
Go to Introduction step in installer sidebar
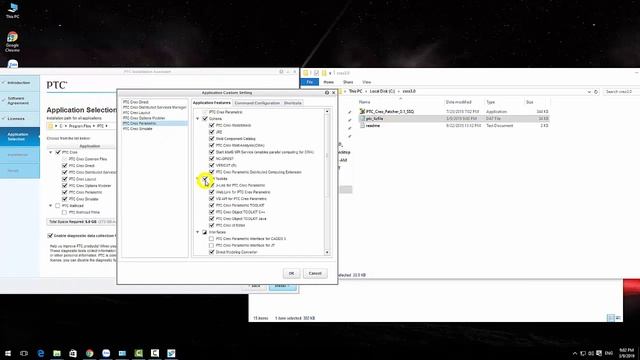click(19, 83)
